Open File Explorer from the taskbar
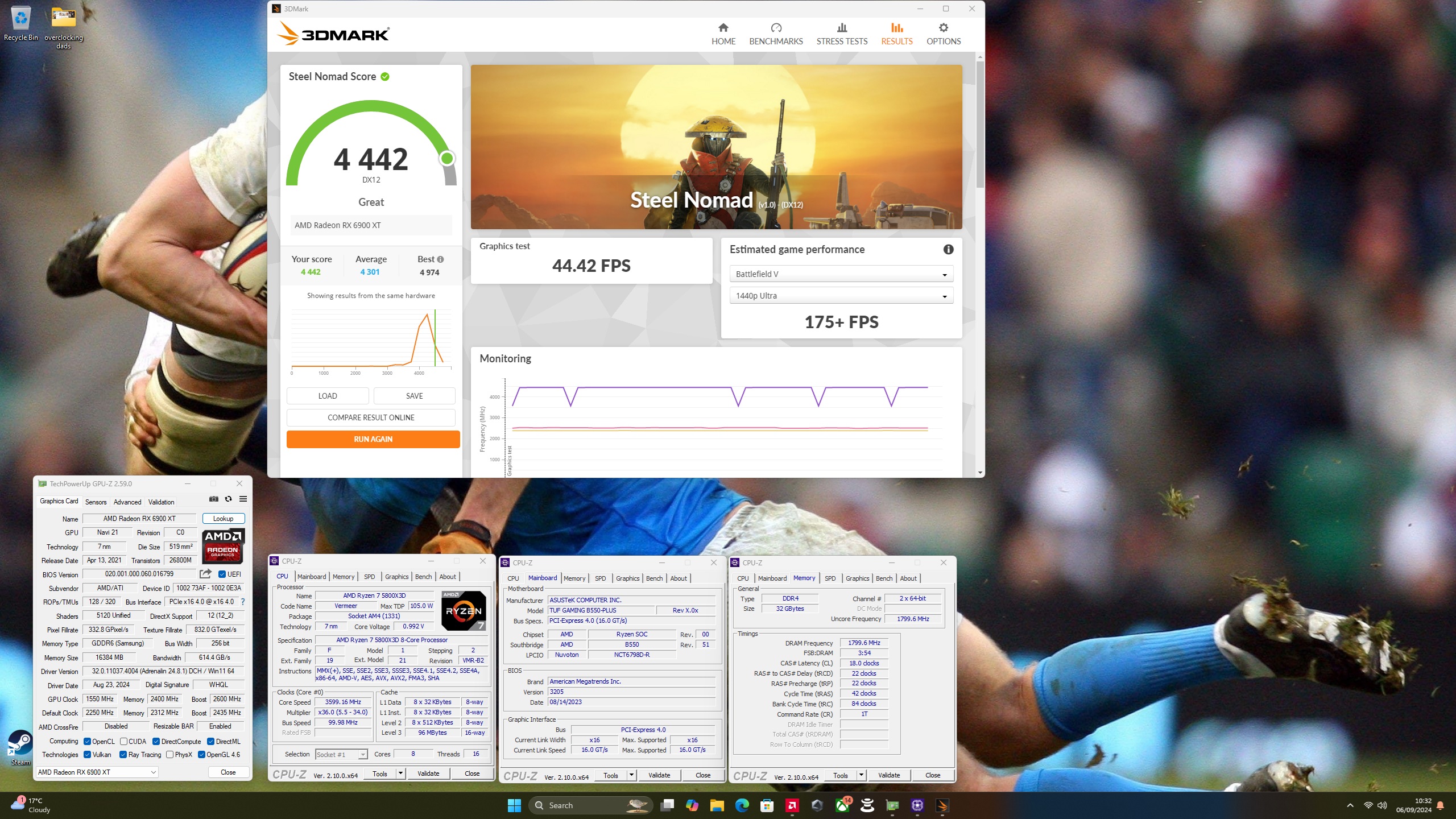The image size is (1456, 819). click(717, 805)
